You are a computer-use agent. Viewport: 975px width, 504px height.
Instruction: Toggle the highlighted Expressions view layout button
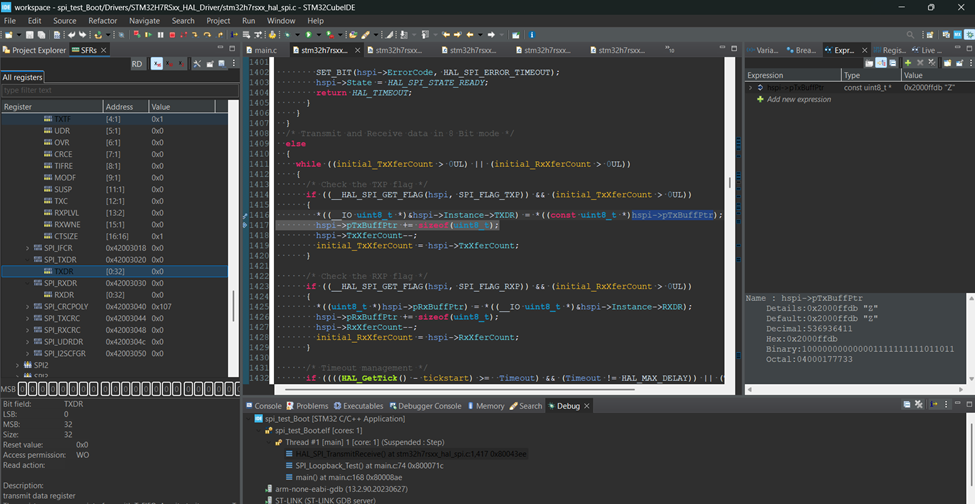(881, 63)
